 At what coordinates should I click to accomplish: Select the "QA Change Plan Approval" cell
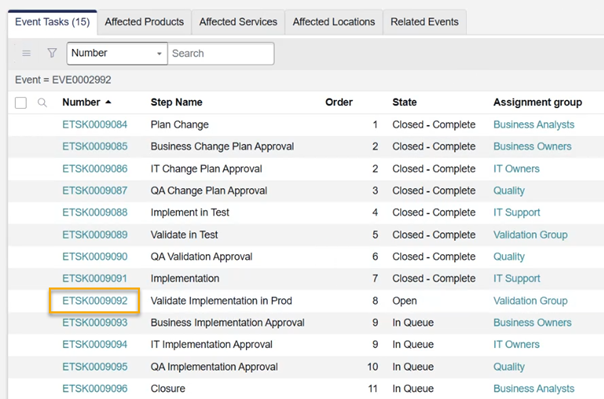pos(209,191)
